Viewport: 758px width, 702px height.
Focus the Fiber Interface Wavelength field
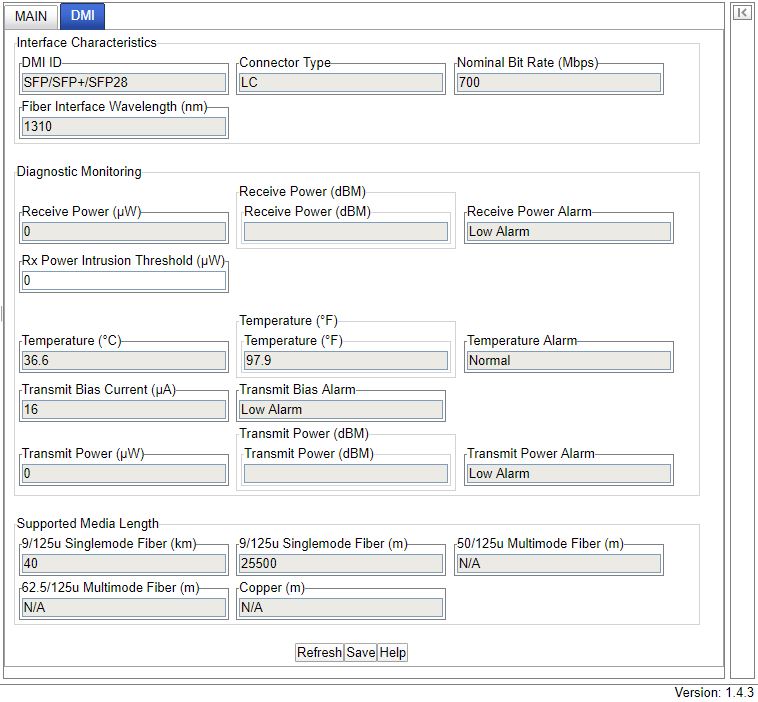124,127
